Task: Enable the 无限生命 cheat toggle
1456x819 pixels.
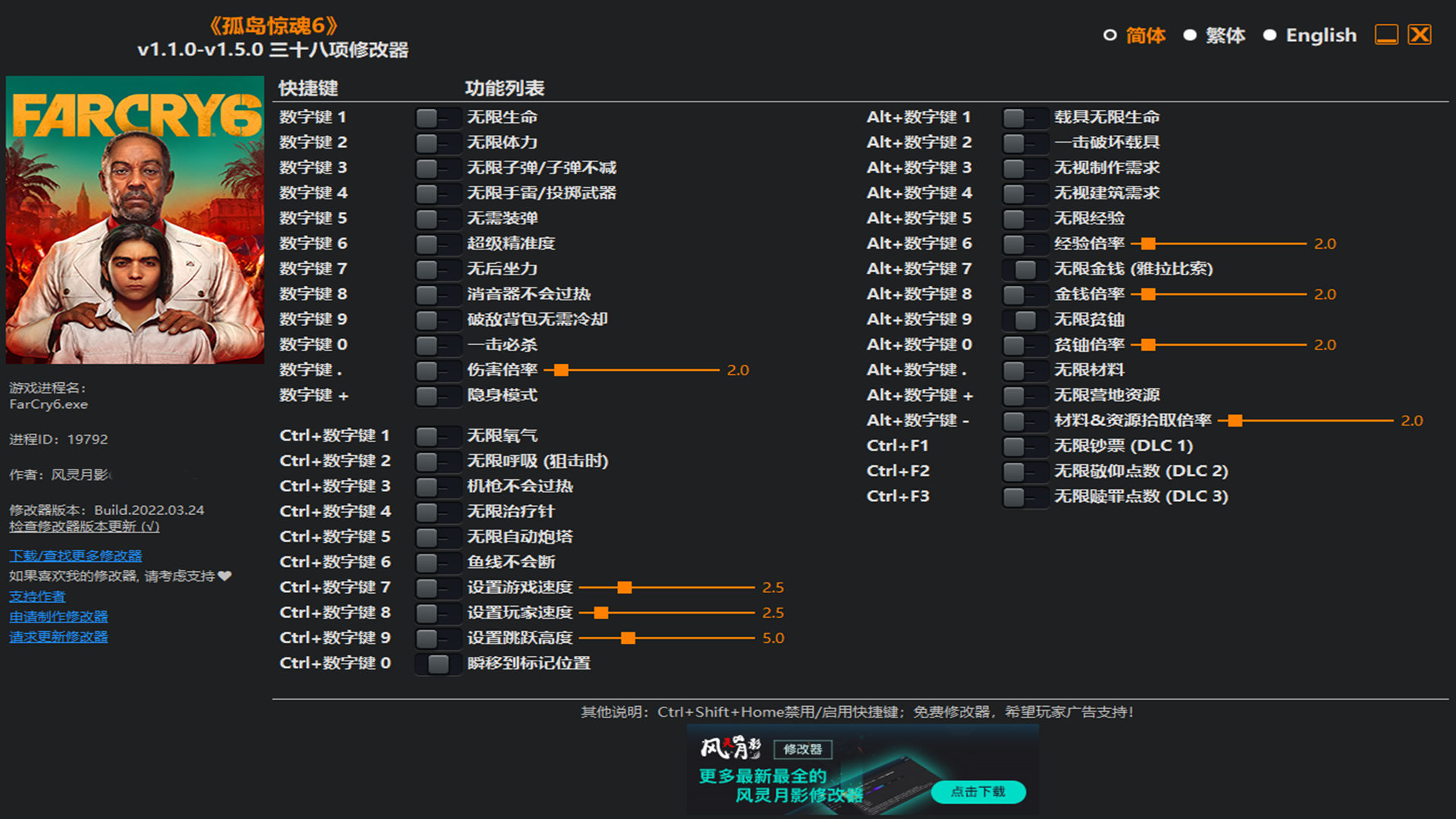Action: [438, 117]
